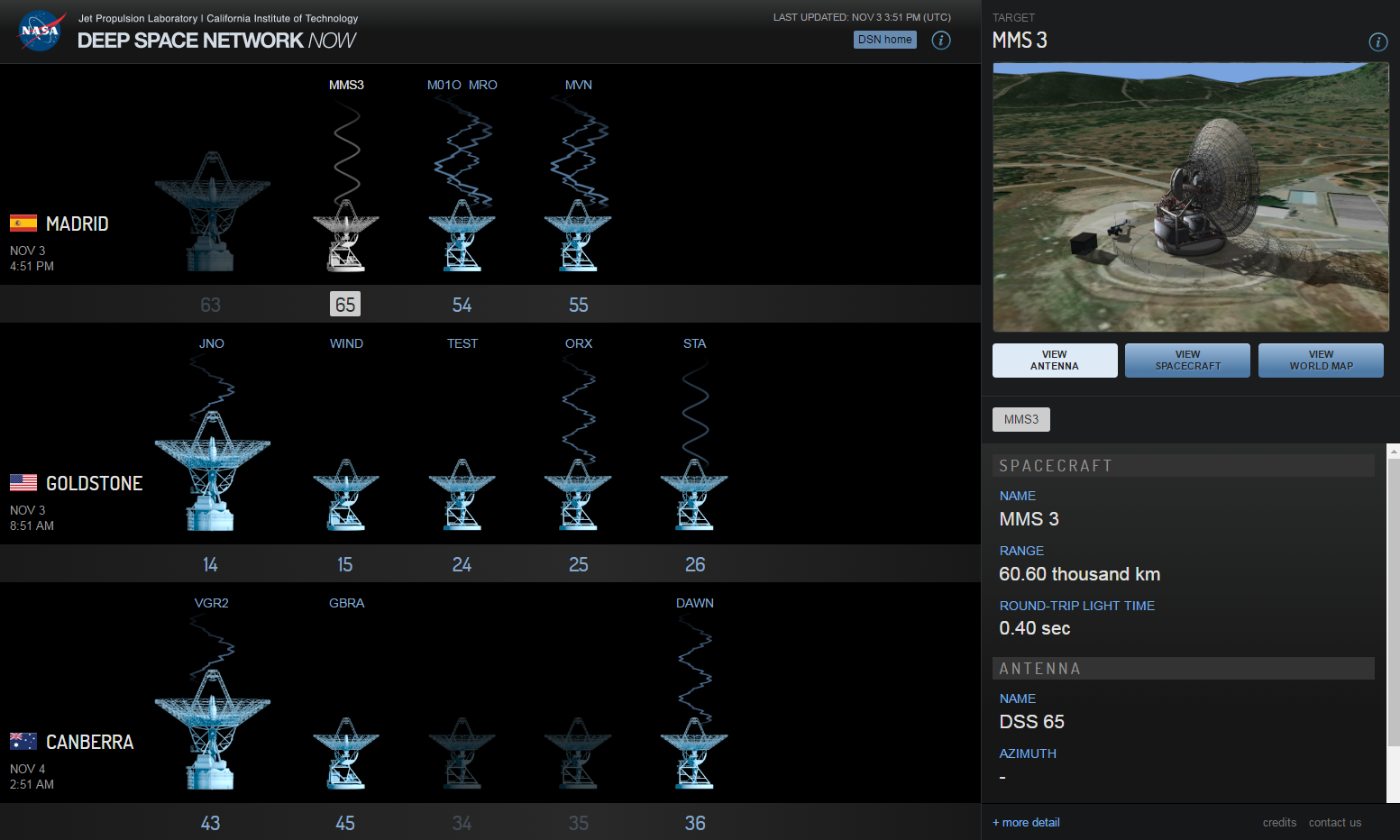Click highlighted antenna number 65
1400x840 pixels.
(x=345, y=304)
